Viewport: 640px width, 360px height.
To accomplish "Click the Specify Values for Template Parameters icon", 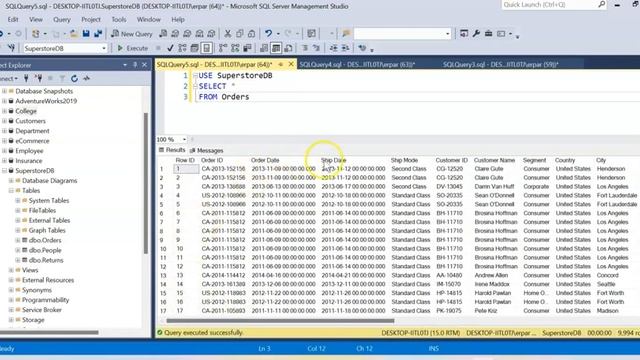I will 362,48.
